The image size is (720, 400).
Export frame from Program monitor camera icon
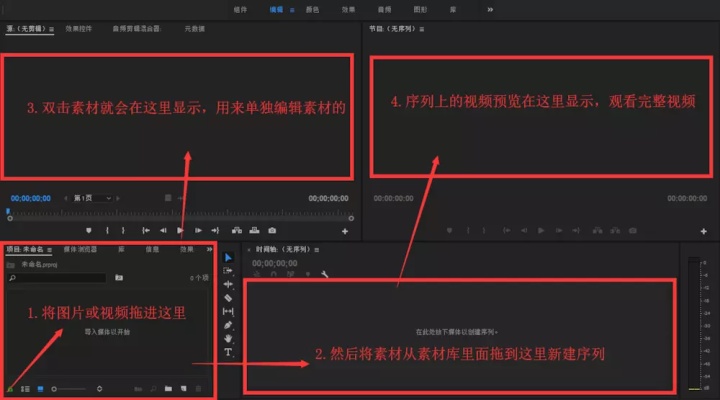(633, 231)
